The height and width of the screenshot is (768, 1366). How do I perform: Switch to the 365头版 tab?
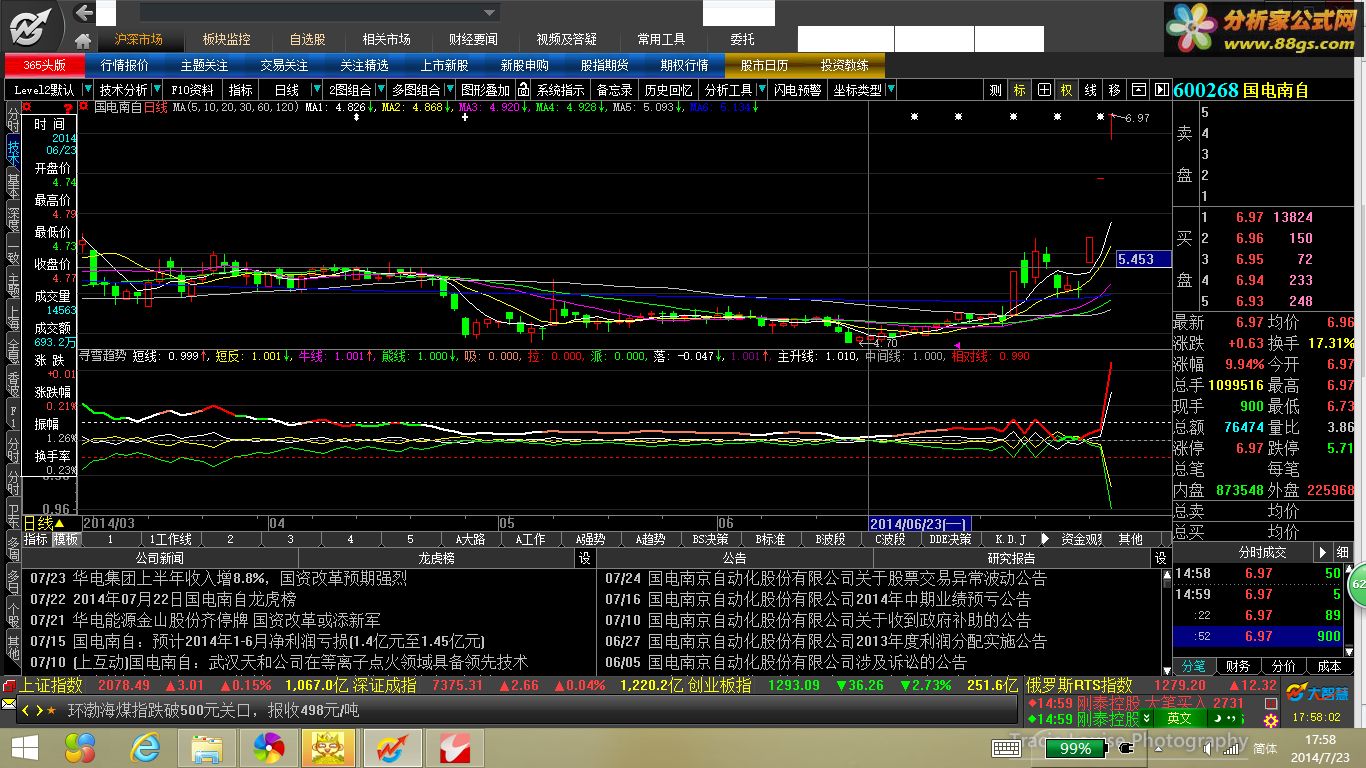[43, 65]
